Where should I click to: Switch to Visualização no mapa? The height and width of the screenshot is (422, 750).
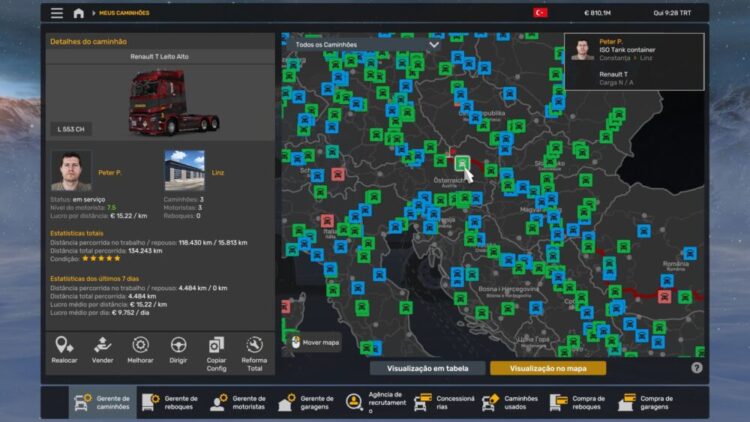coord(548,368)
